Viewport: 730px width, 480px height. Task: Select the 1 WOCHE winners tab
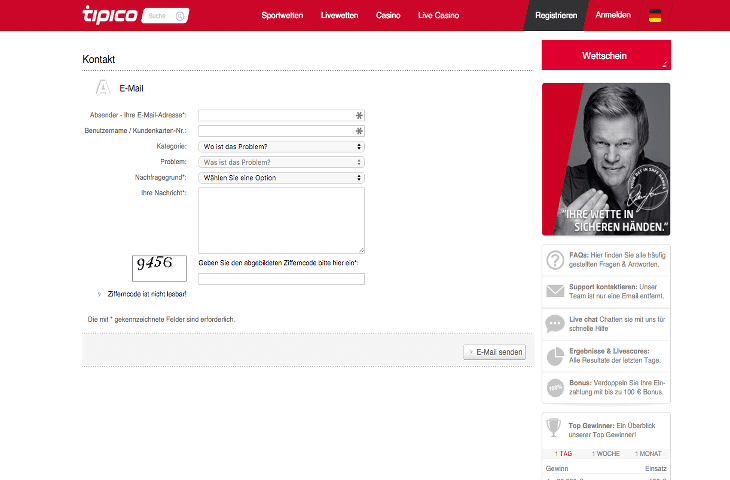tap(606, 453)
